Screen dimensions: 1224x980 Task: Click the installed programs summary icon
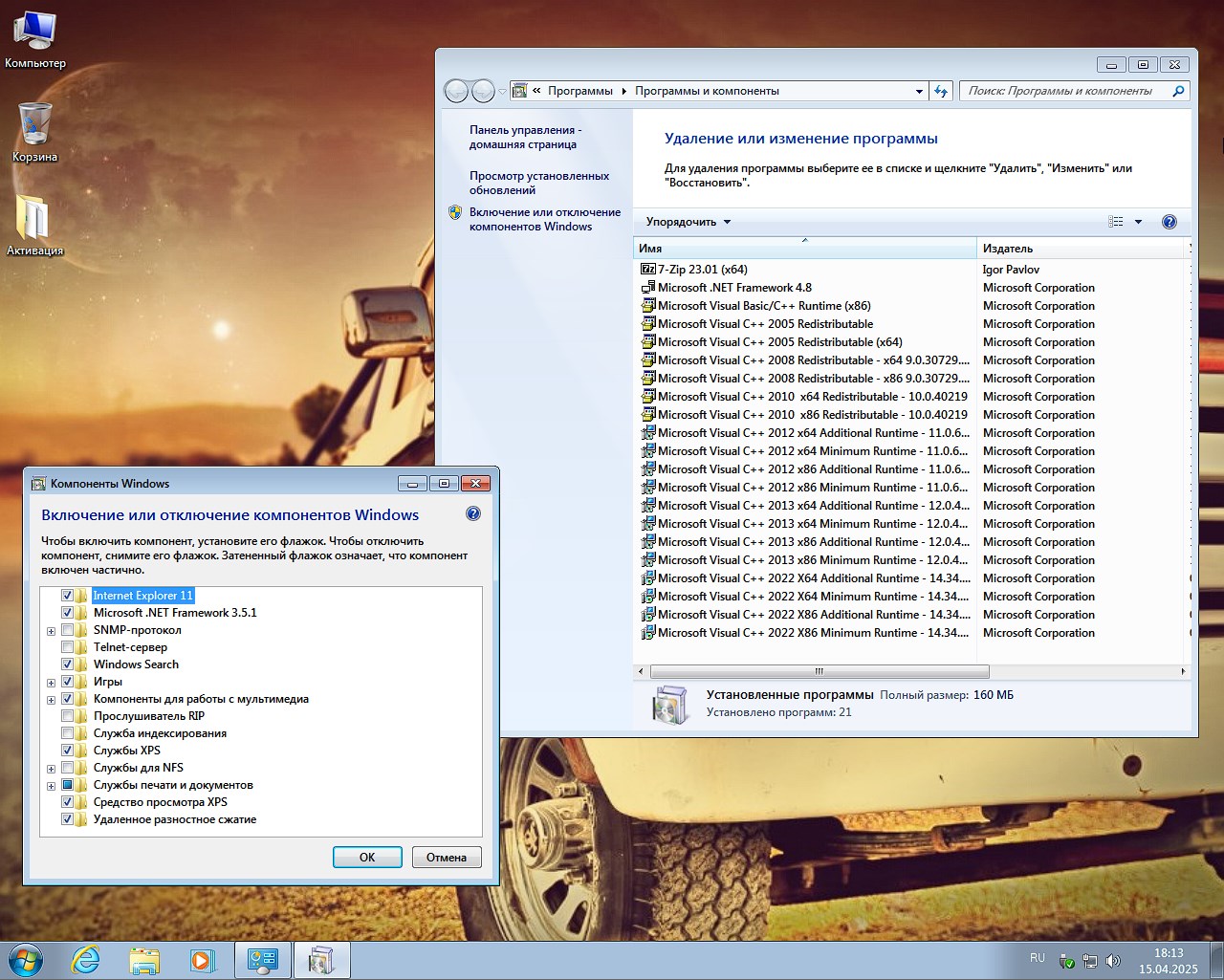(x=669, y=705)
